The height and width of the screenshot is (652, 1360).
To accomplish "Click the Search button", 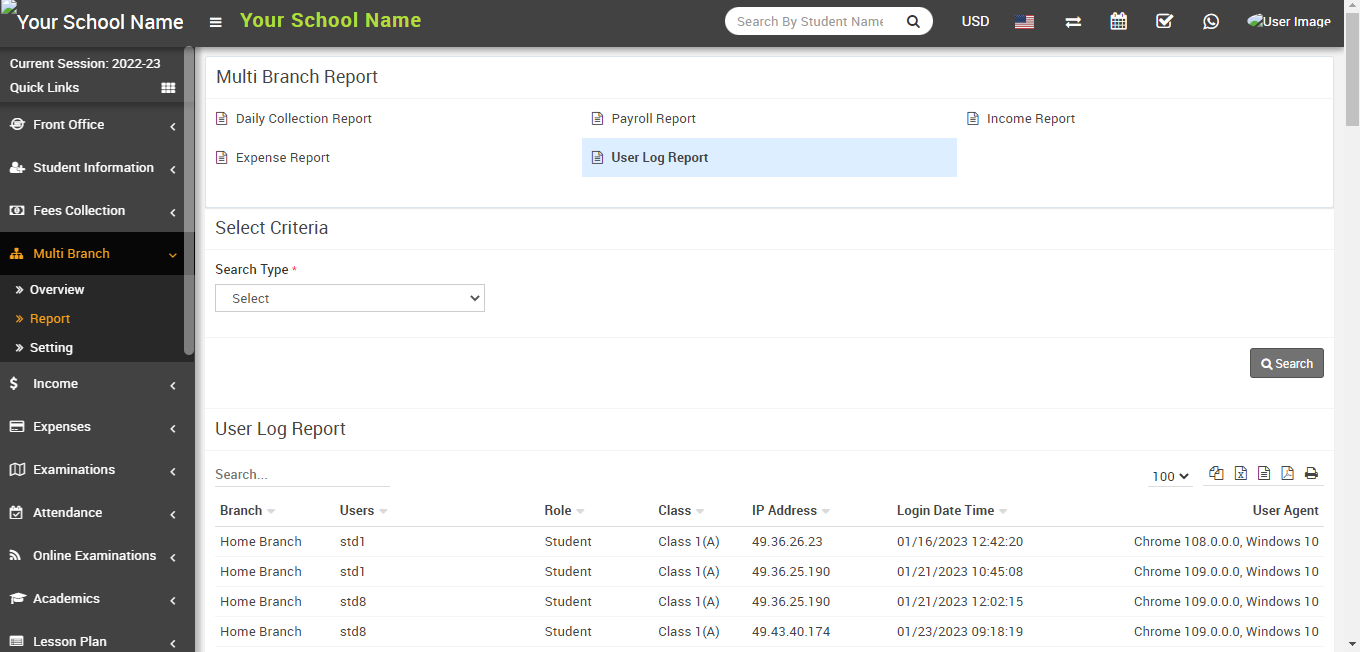I will coord(1286,363).
